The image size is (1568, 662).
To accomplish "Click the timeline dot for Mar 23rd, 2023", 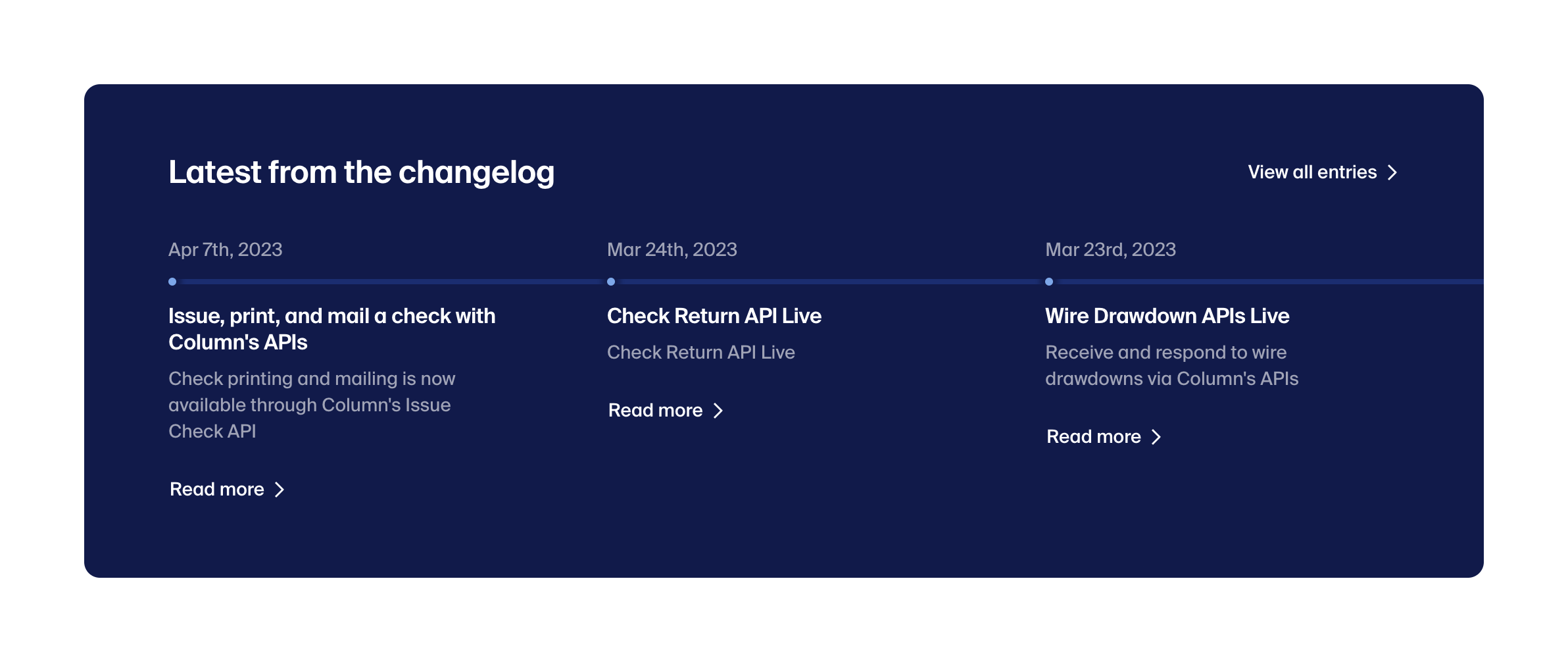I will [1049, 282].
